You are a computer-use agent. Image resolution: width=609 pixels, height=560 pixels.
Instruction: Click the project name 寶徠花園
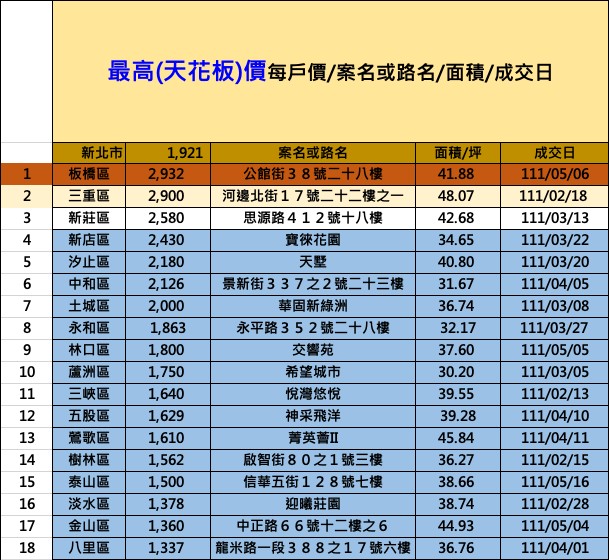pyautogui.click(x=313, y=240)
